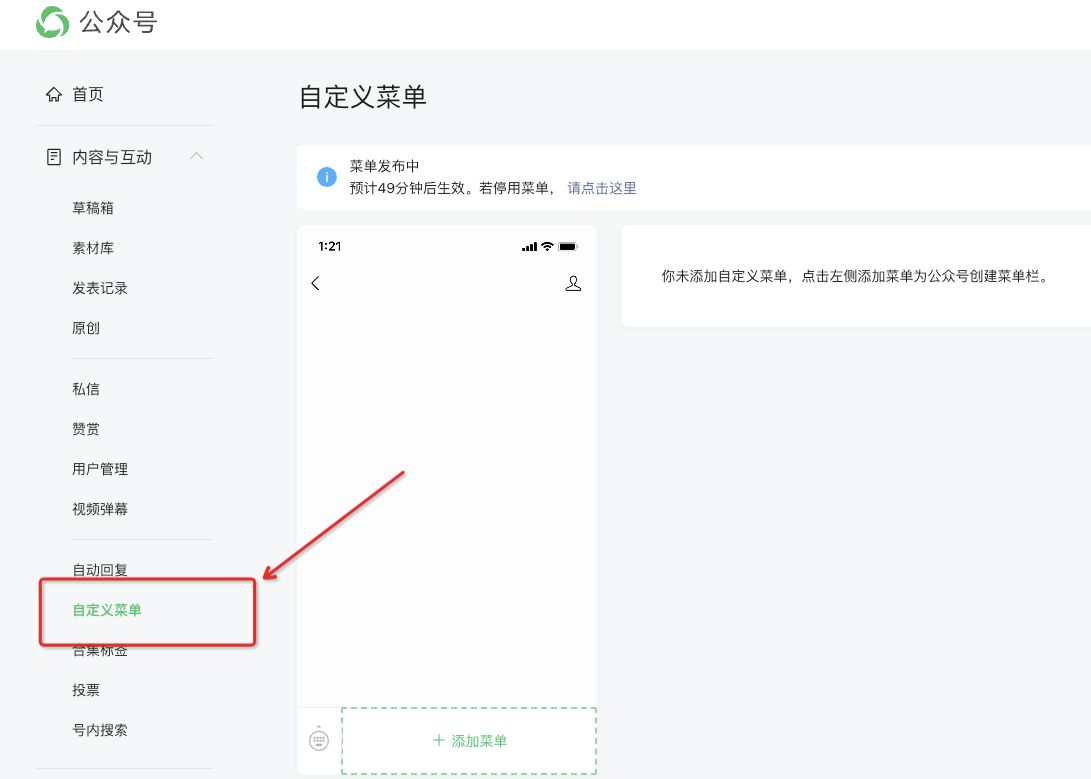The width and height of the screenshot is (1091, 779).
Task: Select 号内搜索 from sidebar
Action: coord(99,730)
